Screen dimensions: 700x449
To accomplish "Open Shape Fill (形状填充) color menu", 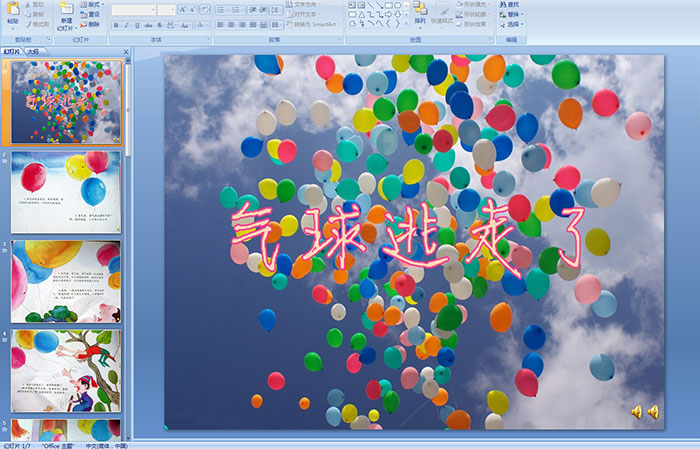I will pos(474,4).
